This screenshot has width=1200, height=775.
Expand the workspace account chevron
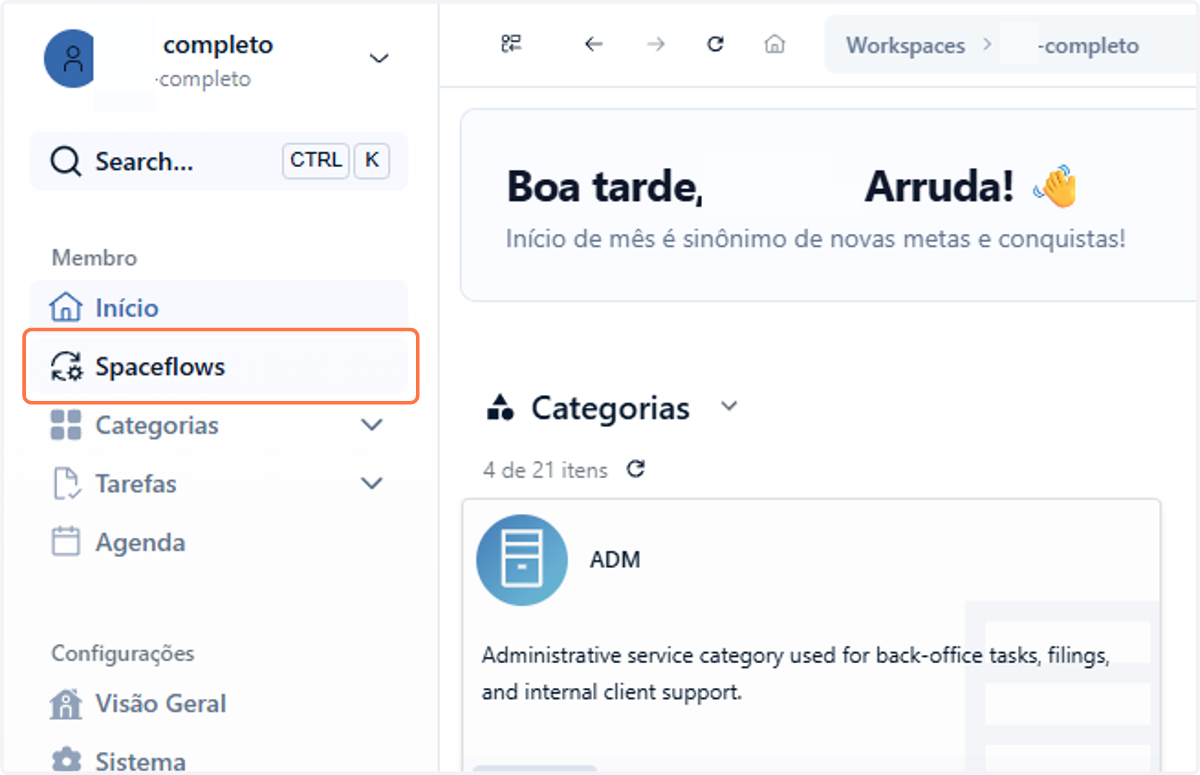pyautogui.click(x=379, y=58)
